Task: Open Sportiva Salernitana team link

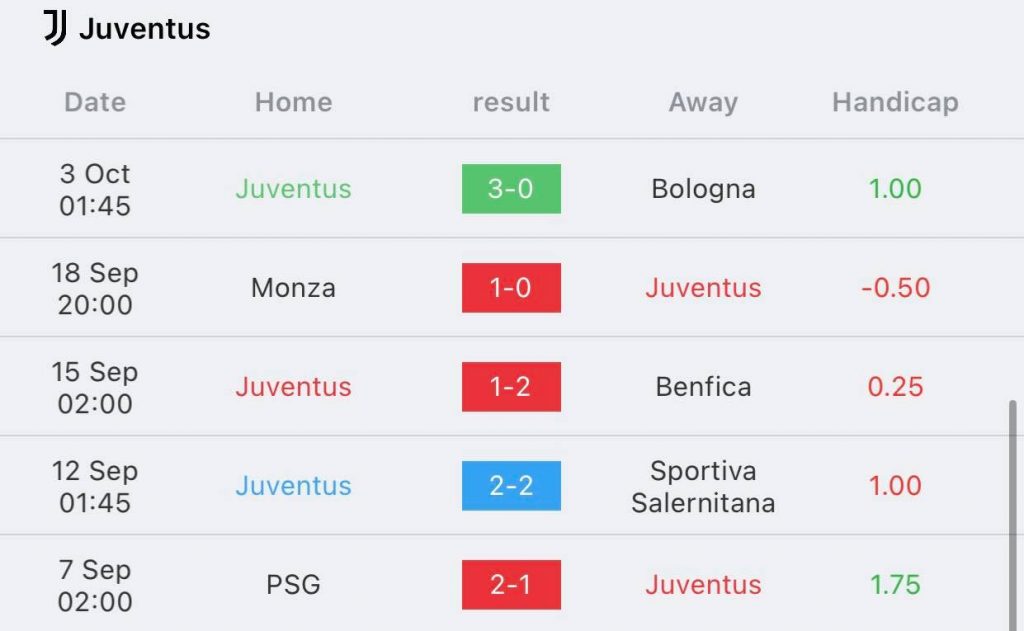Action: tap(703, 487)
